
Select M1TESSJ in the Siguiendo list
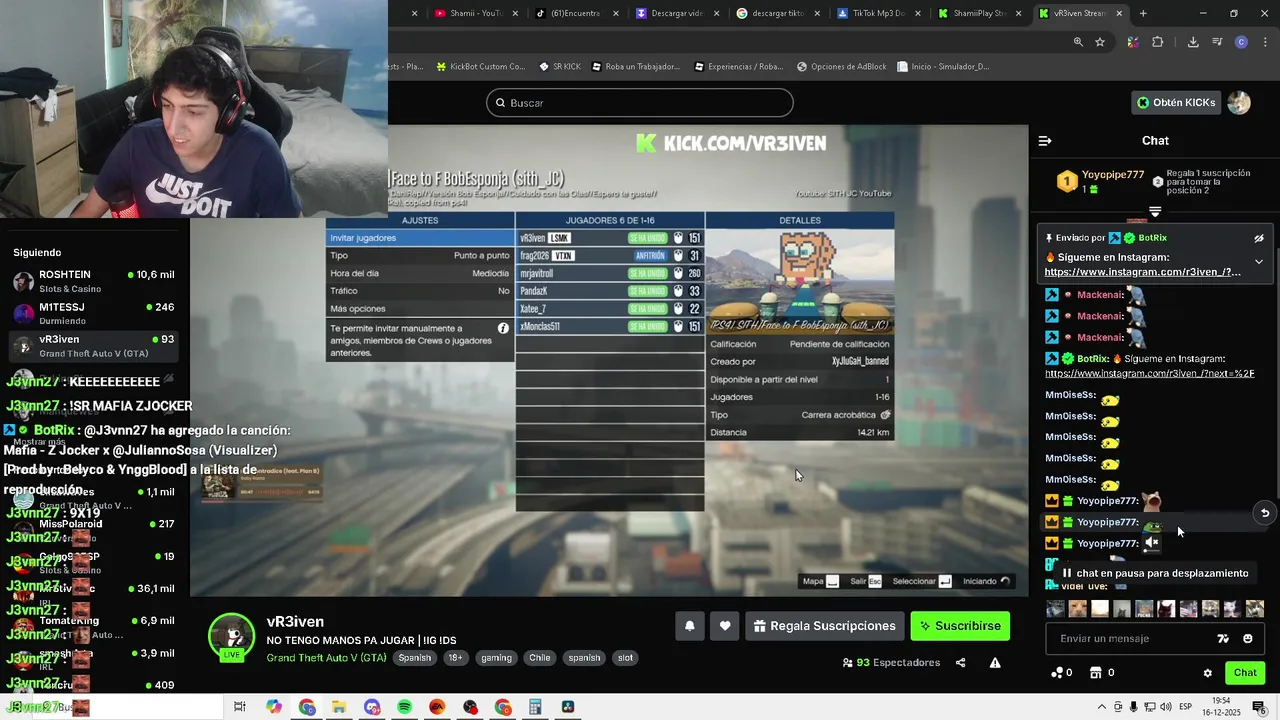pyautogui.click(x=94, y=313)
